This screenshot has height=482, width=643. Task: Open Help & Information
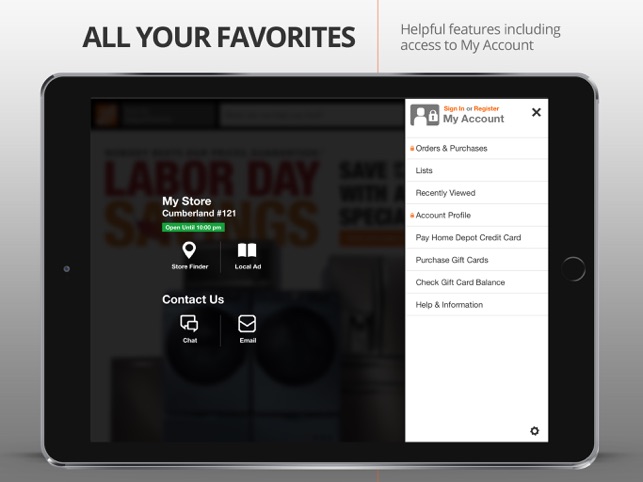pos(477,305)
